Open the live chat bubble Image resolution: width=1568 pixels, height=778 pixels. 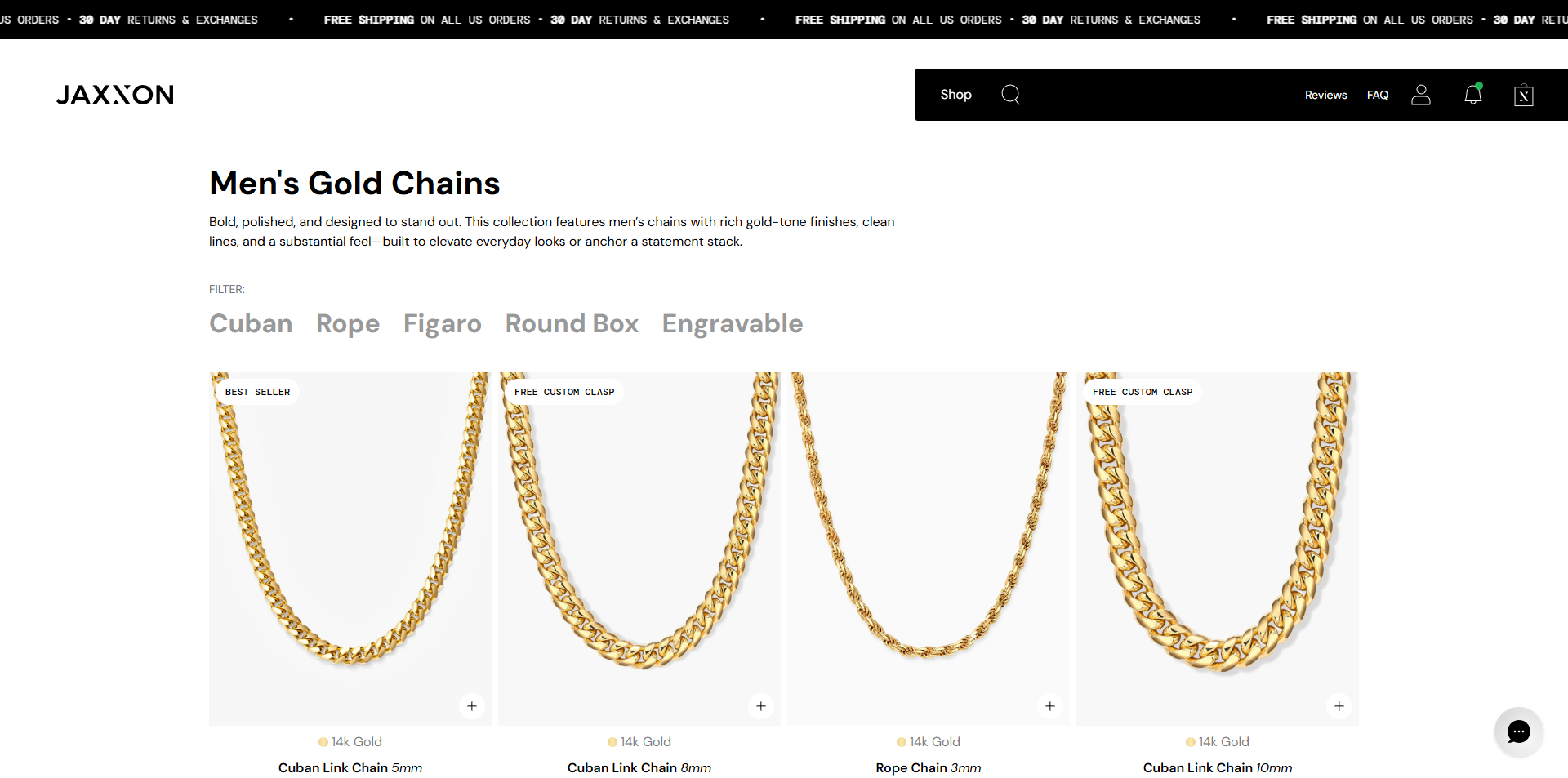click(1518, 731)
